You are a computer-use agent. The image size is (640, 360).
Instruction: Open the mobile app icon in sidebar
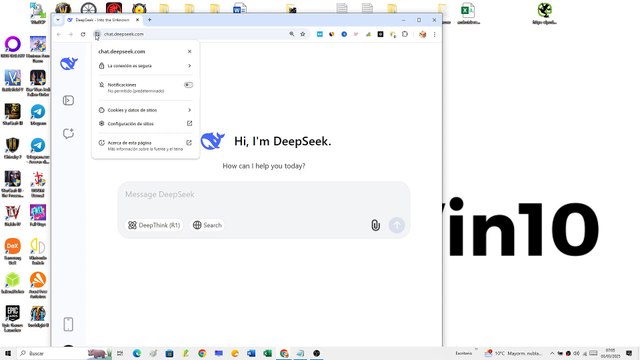pyautogui.click(x=68, y=324)
